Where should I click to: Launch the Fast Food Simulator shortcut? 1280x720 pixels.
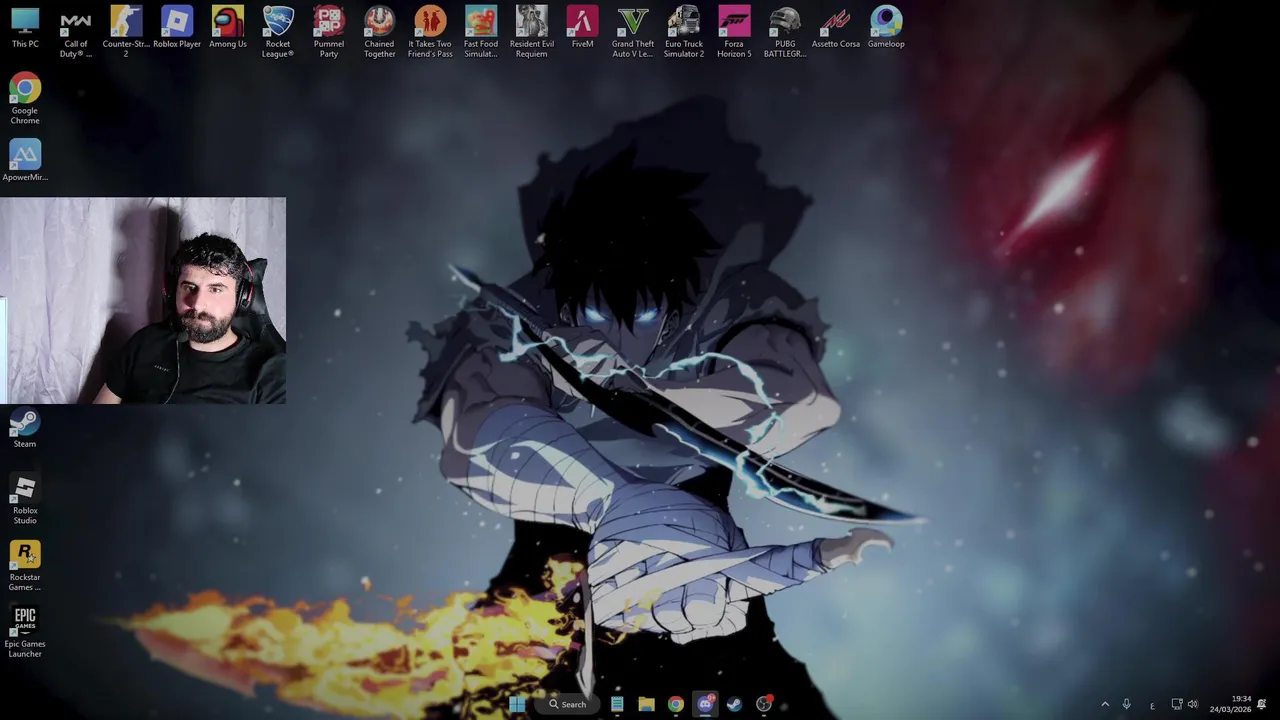(x=481, y=32)
